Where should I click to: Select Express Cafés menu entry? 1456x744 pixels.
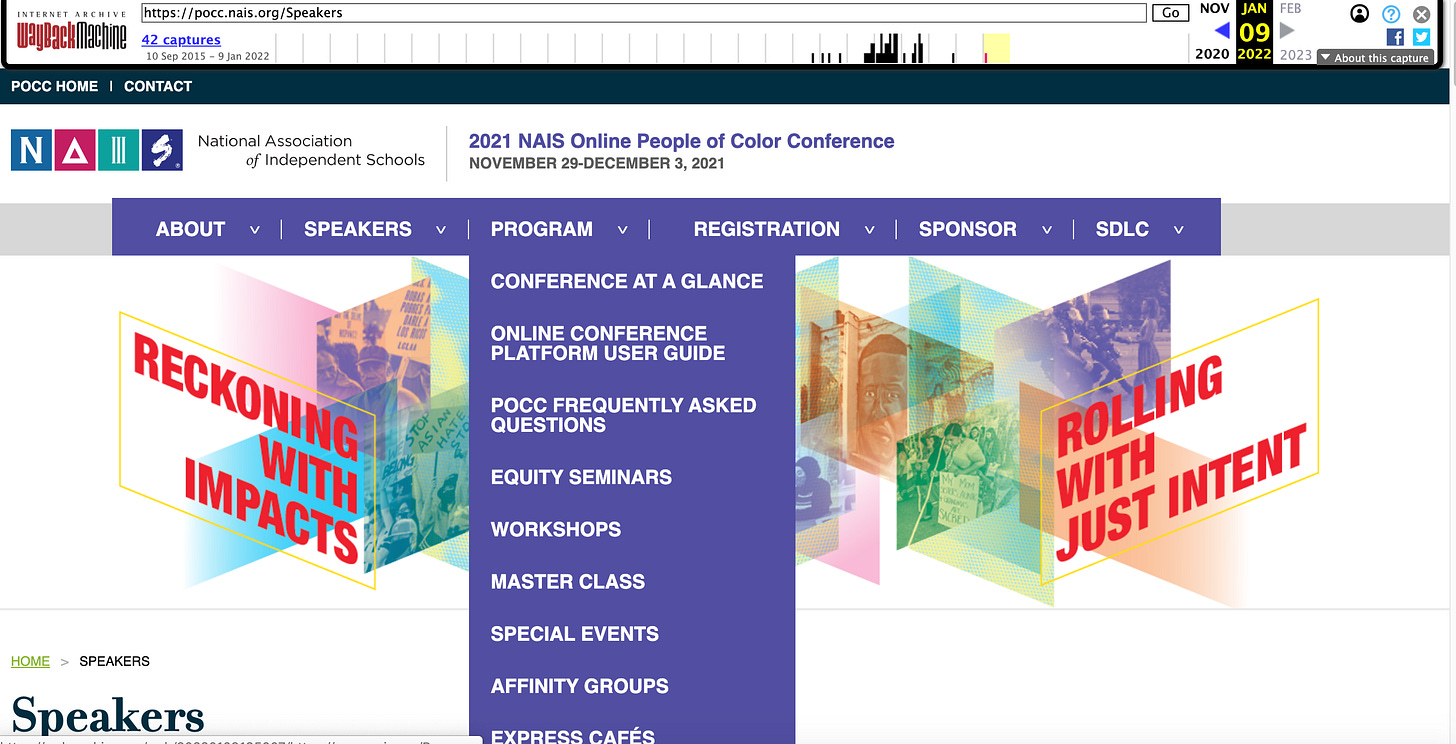[573, 737]
